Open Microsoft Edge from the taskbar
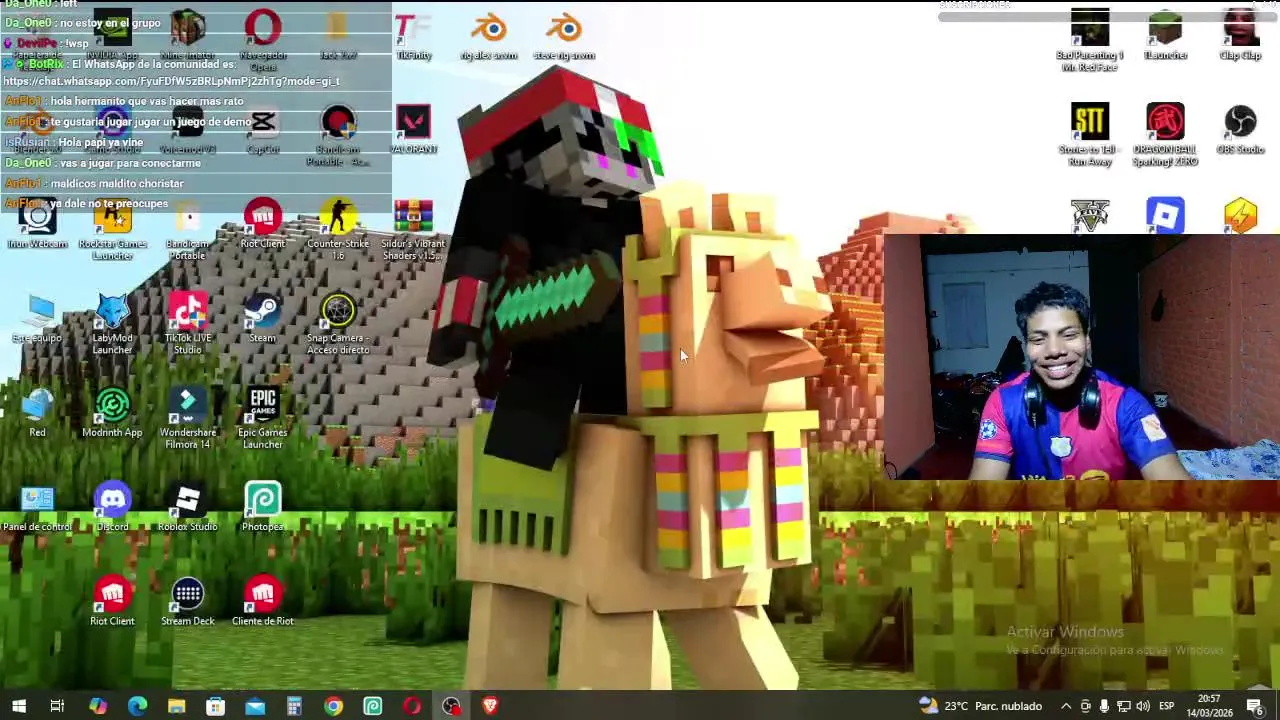 (137, 706)
